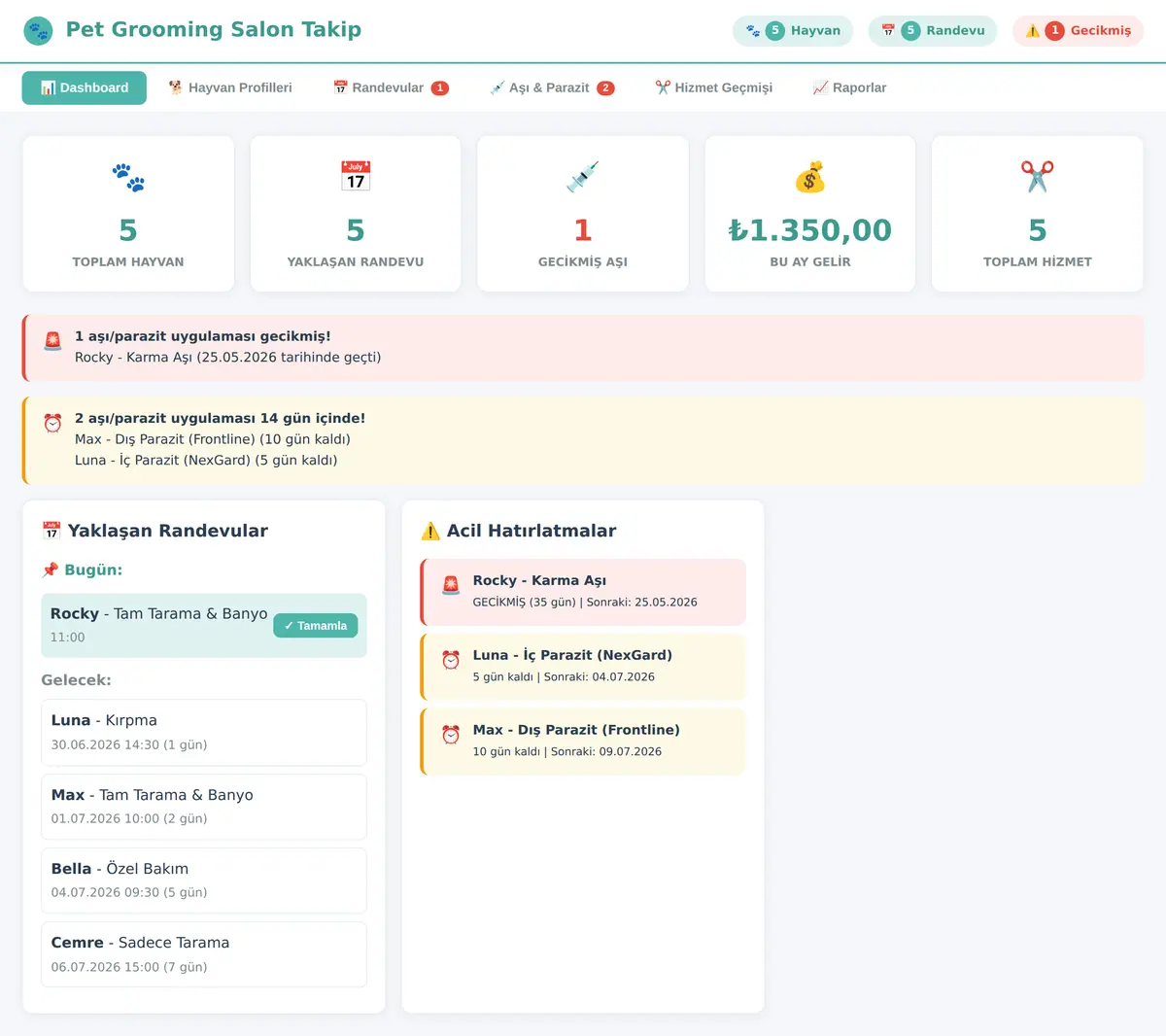Switch to the Hayvan Profilleri tab
Viewport: 1166px width, 1036px height.
(230, 87)
